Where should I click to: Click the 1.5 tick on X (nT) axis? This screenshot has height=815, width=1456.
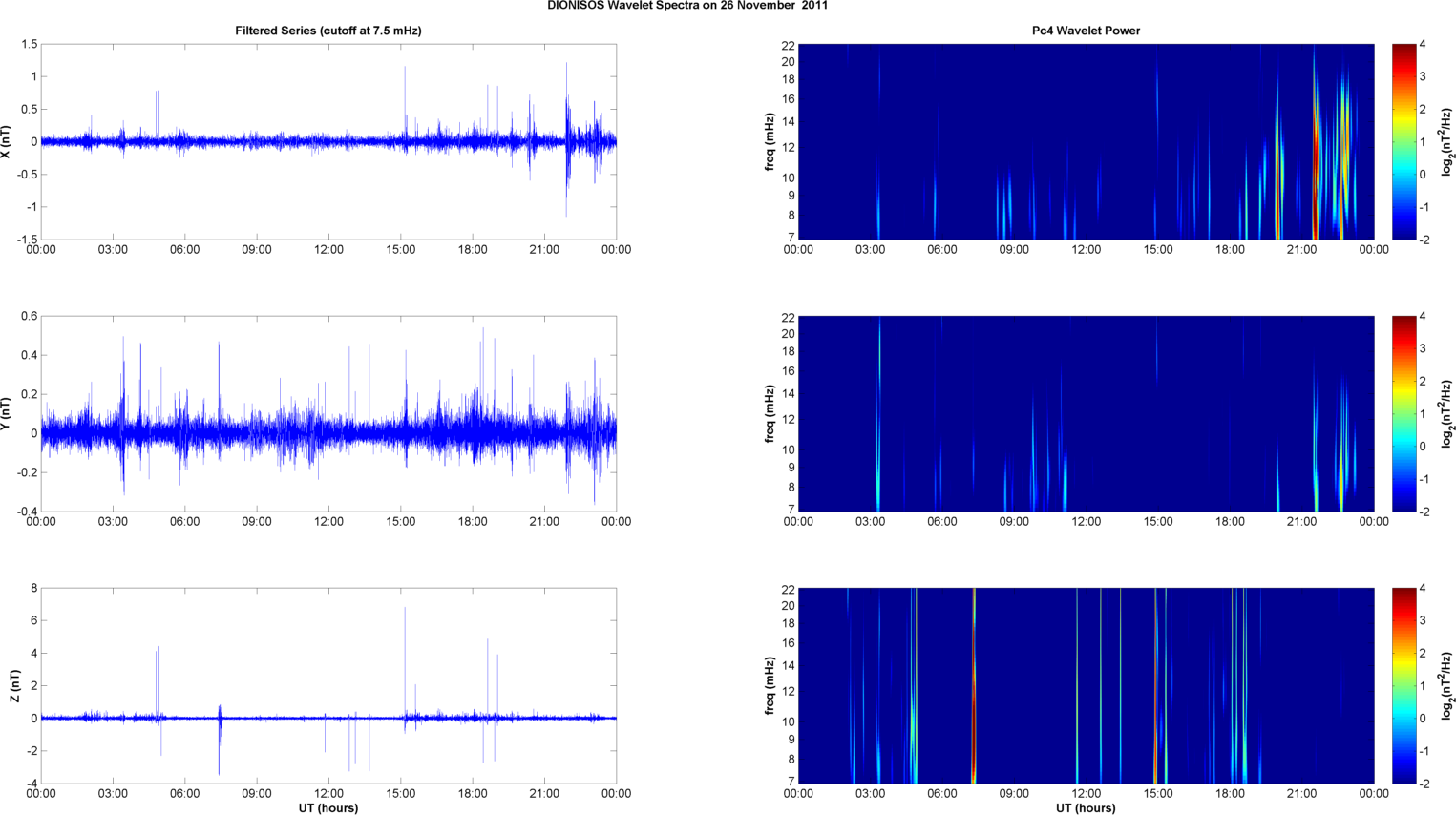point(29,44)
